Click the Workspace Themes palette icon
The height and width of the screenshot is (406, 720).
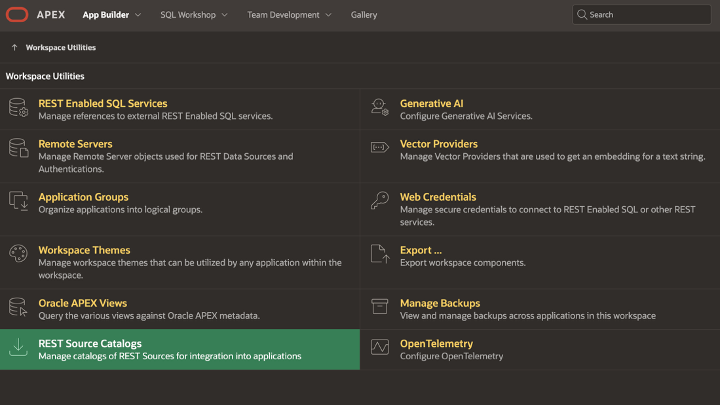pos(19,255)
